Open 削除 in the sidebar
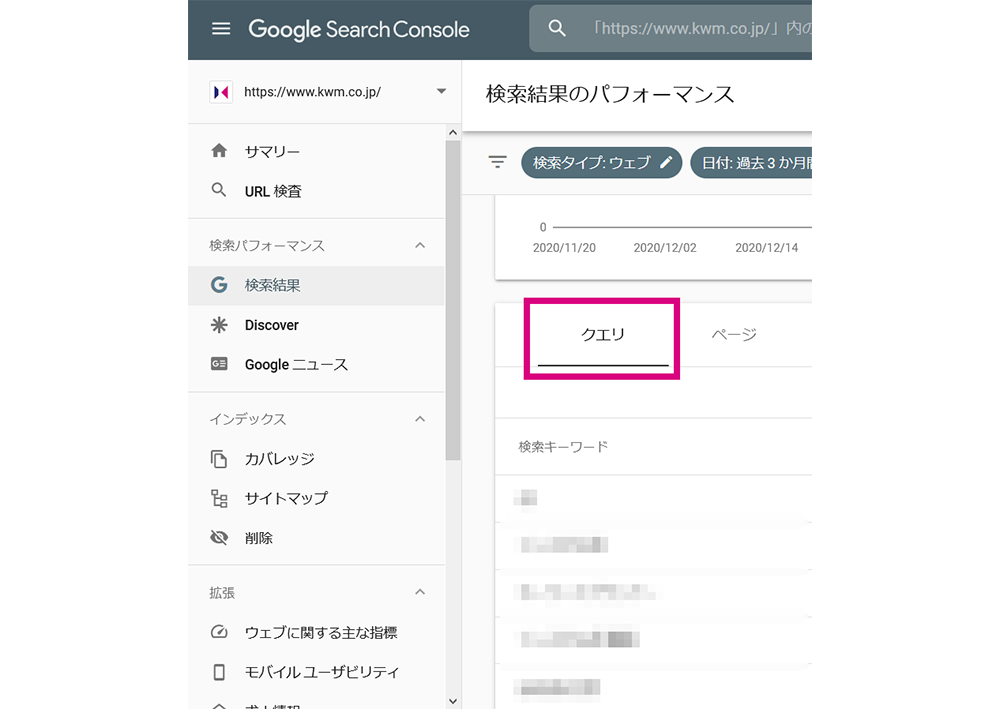The image size is (1000, 709). (x=316, y=538)
